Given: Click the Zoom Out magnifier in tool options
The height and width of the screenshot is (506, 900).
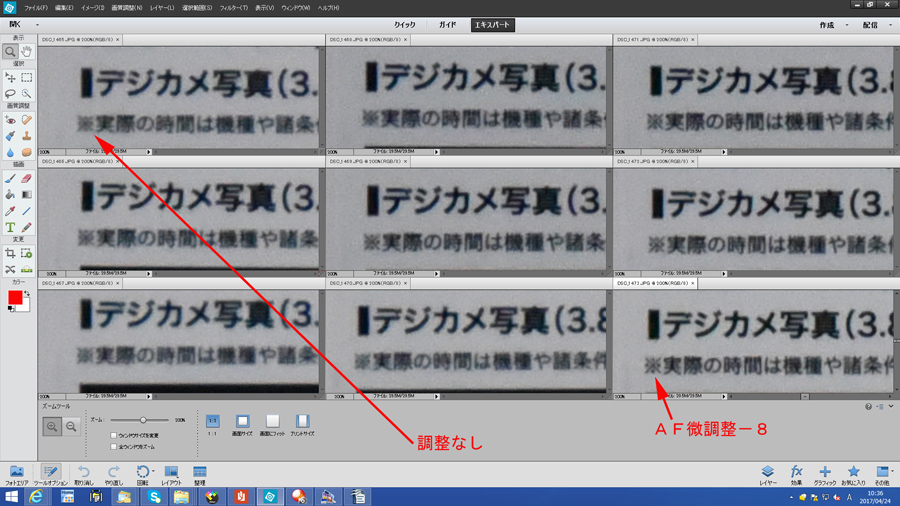Looking at the screenshot, I should 71,427.
